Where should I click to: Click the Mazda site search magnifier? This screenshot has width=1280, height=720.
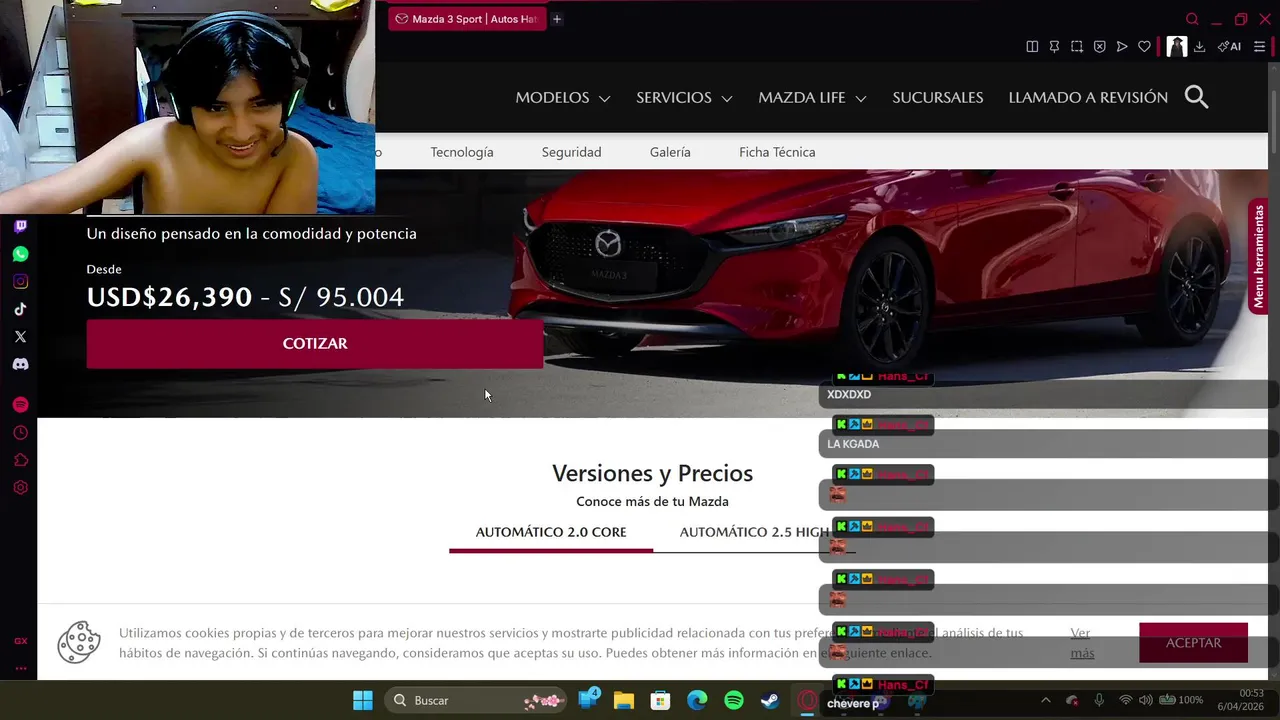1196,97
